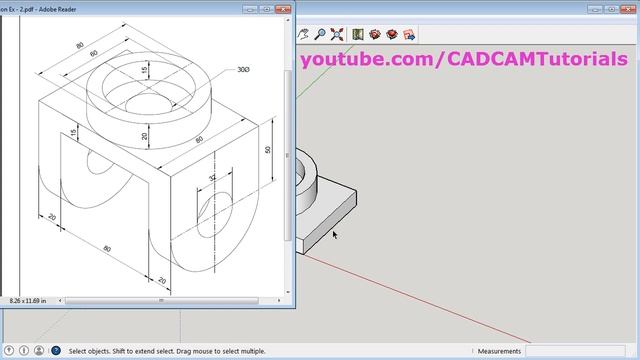Open the Get Models 3D Warehouse icon
This screenshot has height=360, width=640.
(x=375, y=34)
